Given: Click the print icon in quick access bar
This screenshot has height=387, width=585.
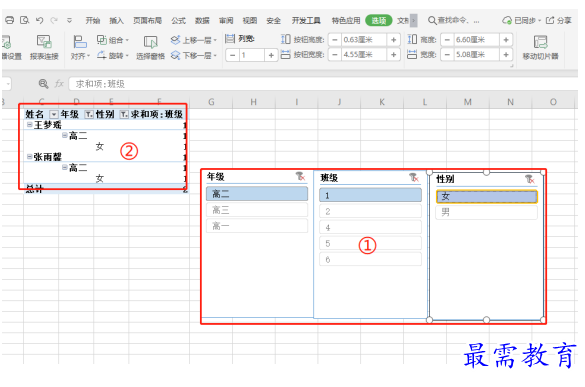Looking at the screenshot, I should (9, 20).
